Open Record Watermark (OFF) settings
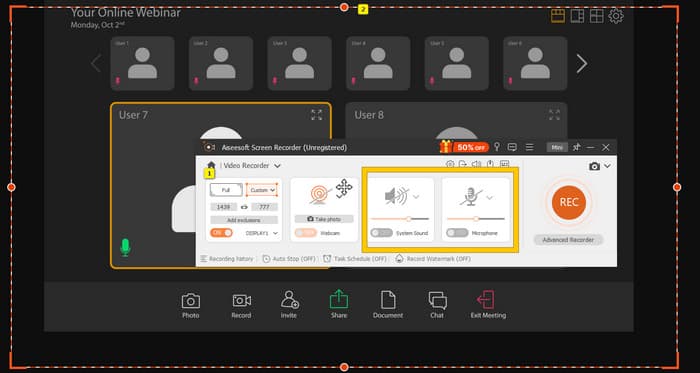The image size is (700, 373). tap(433, 259)
